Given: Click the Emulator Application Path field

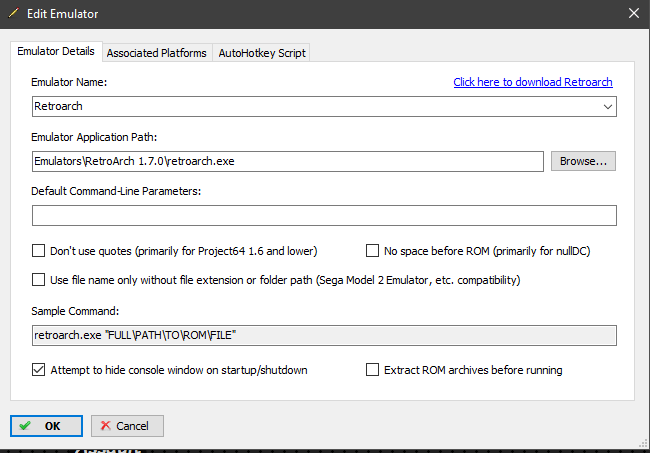Looking at the screenshot, I should [287, 161].
